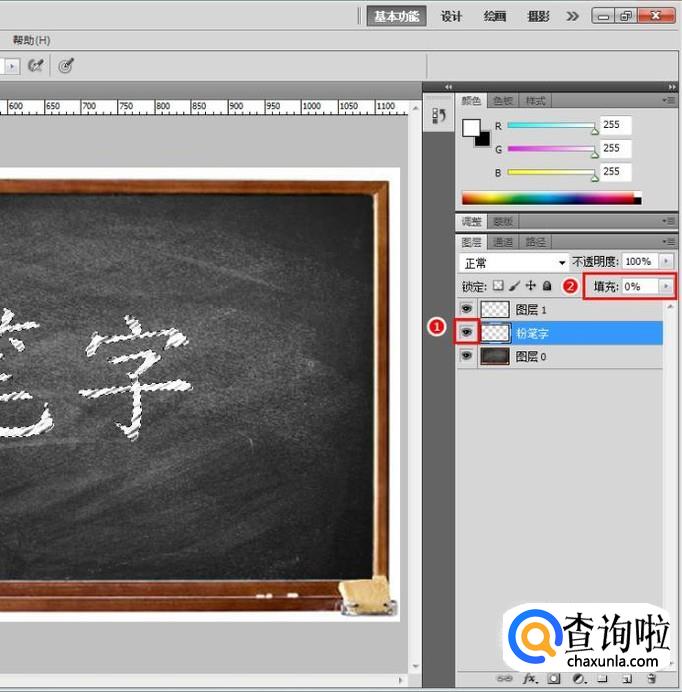Hide the 图层 0 layer
Viewport: 682px width, 692px height.
[467, 356]
